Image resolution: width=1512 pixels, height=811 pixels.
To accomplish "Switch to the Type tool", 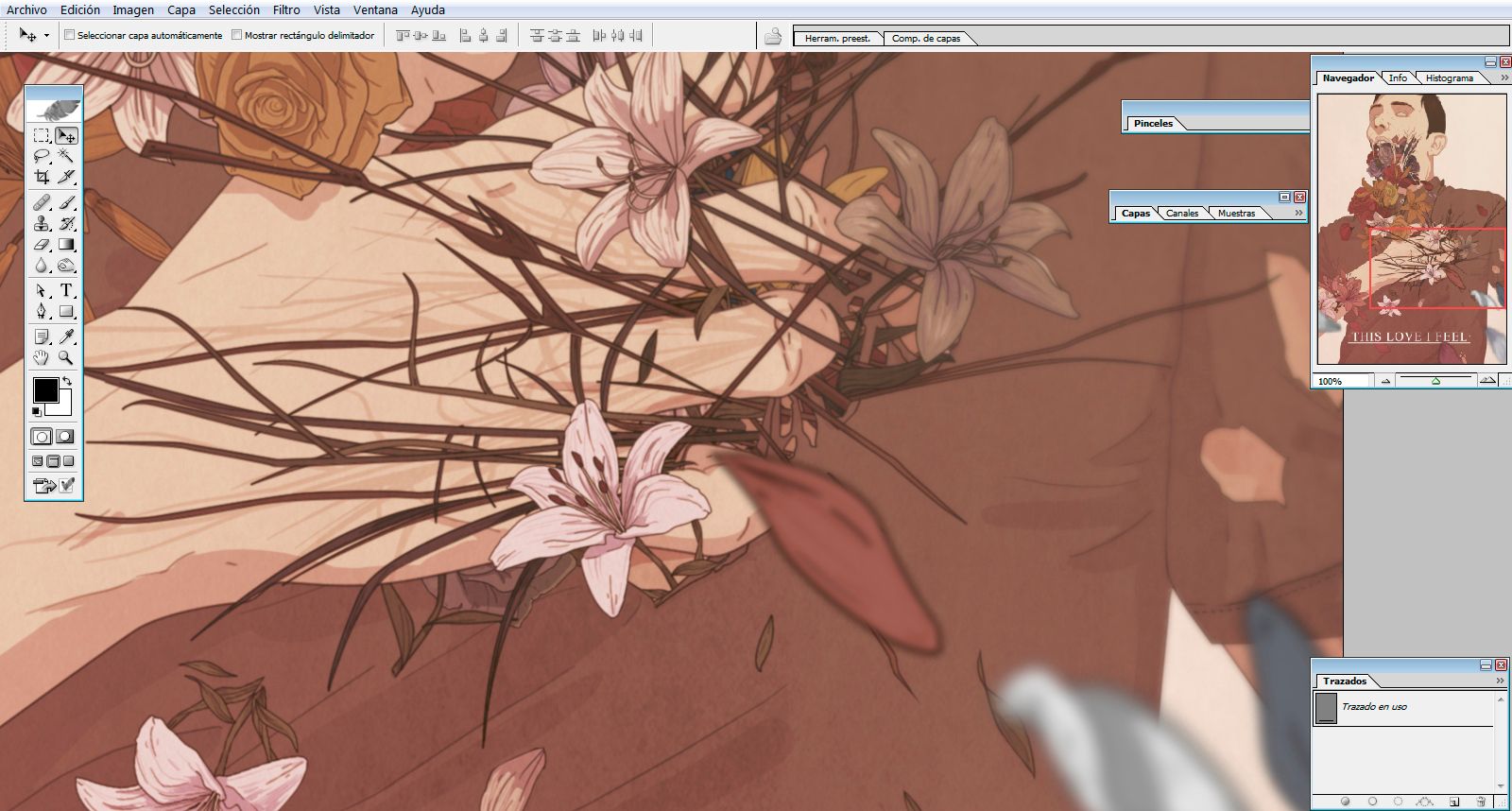I will pyautogui.click(x=66, y=290).
